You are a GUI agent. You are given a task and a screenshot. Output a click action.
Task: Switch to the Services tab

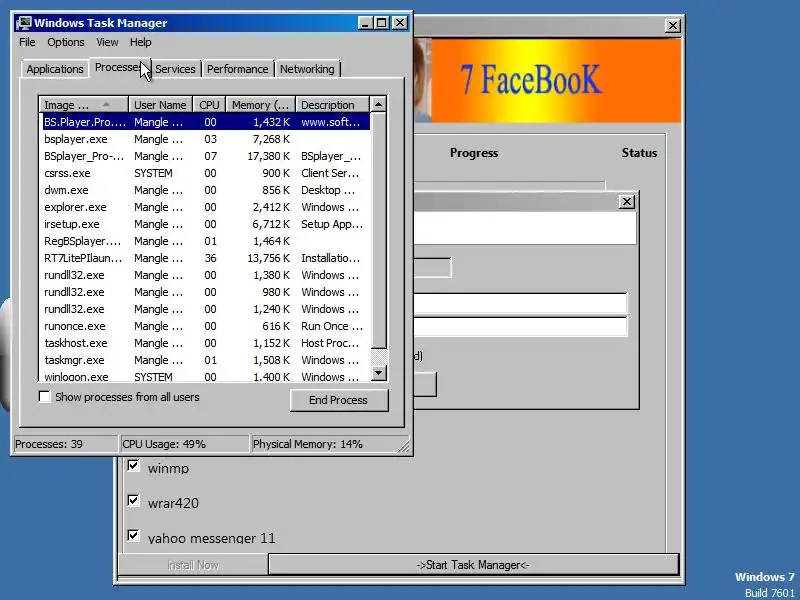pyautogui.click(x=176, y=69)
